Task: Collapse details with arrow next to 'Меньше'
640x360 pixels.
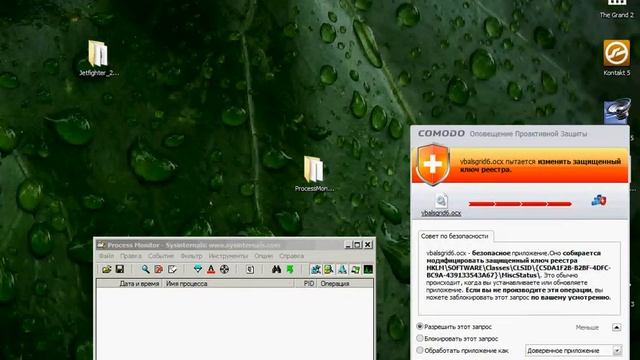Action: [616, 327]
